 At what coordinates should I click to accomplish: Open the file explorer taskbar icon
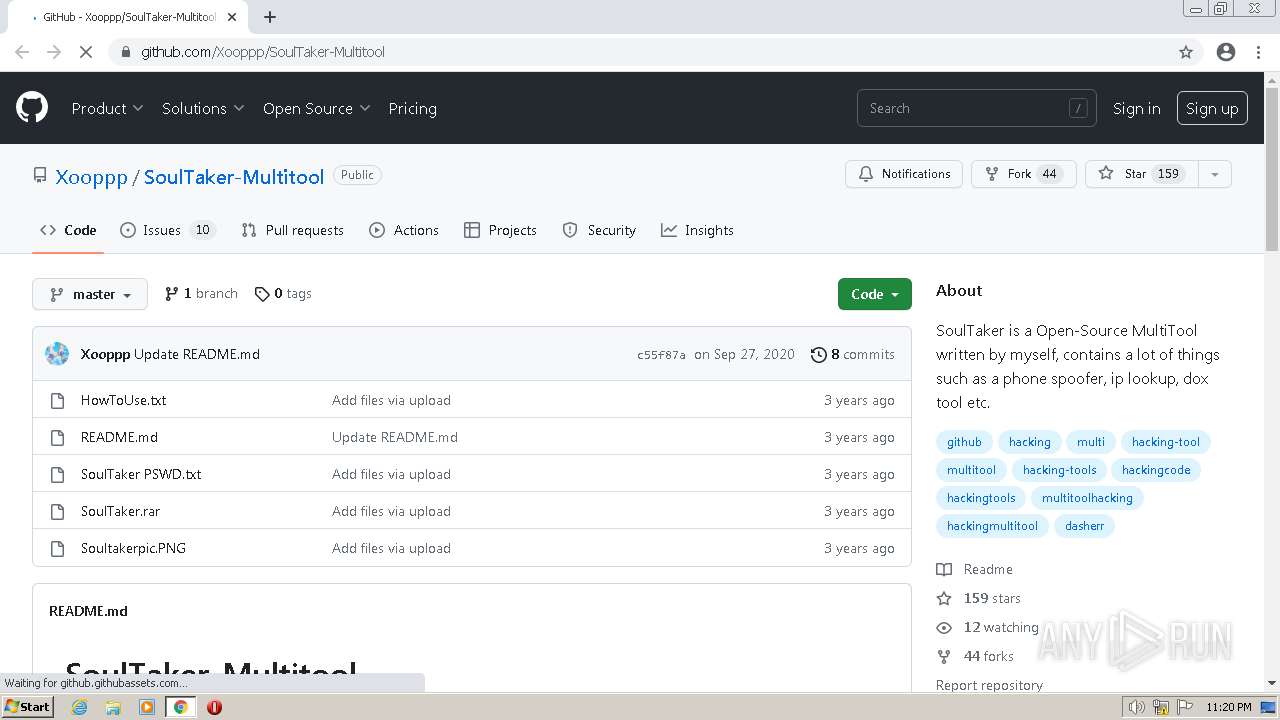tap(113, 707)
